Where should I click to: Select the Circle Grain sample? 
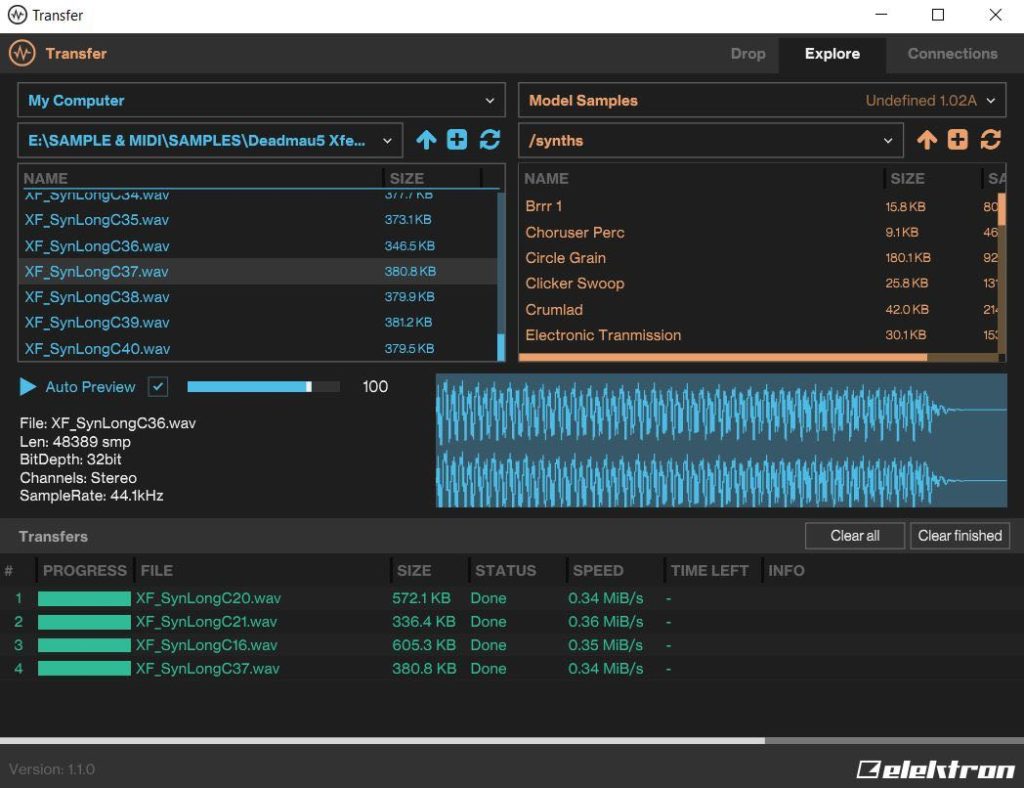tap(759, 258)
